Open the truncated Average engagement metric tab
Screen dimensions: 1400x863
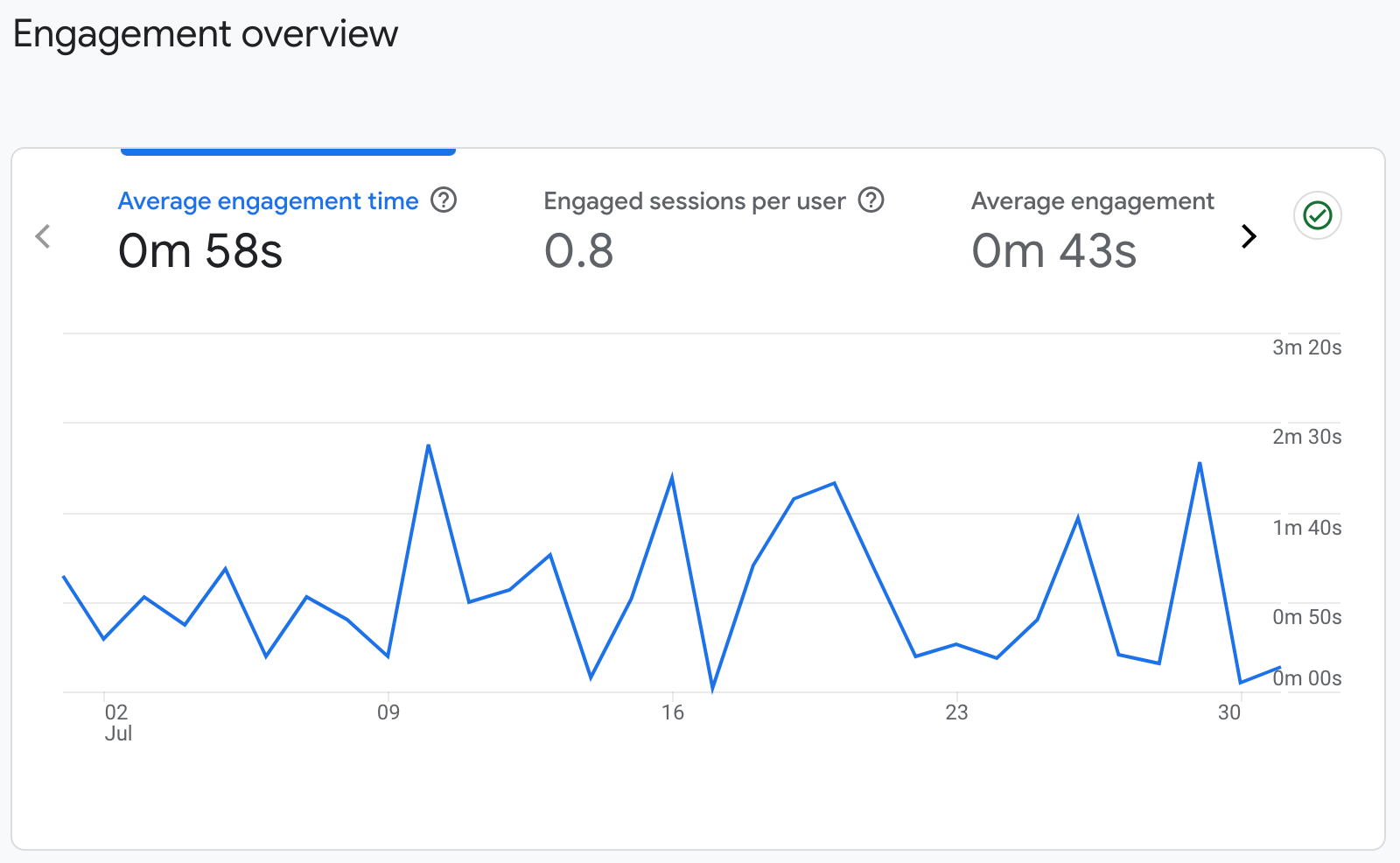1092,201
